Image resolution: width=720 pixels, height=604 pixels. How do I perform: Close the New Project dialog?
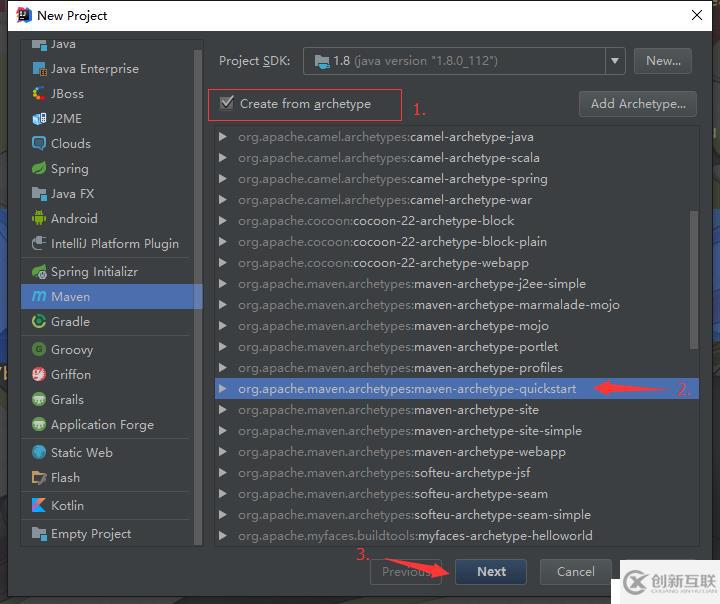[697, 15]
